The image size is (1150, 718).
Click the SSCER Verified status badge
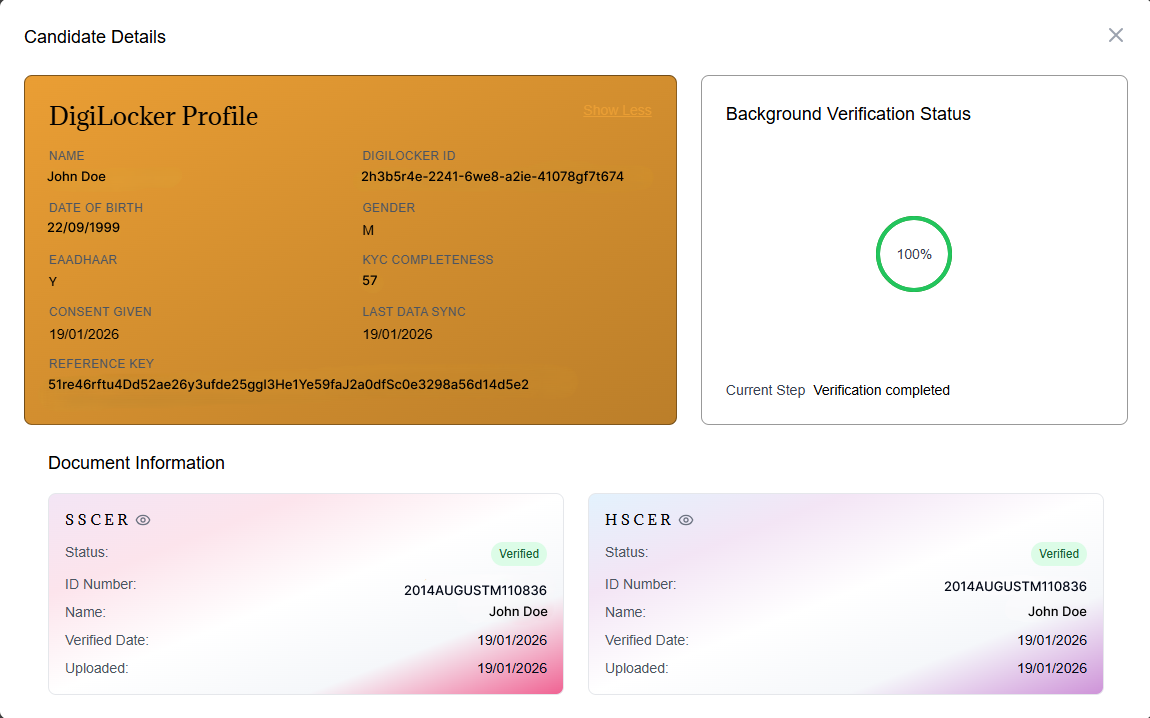(x=519, y=553)
